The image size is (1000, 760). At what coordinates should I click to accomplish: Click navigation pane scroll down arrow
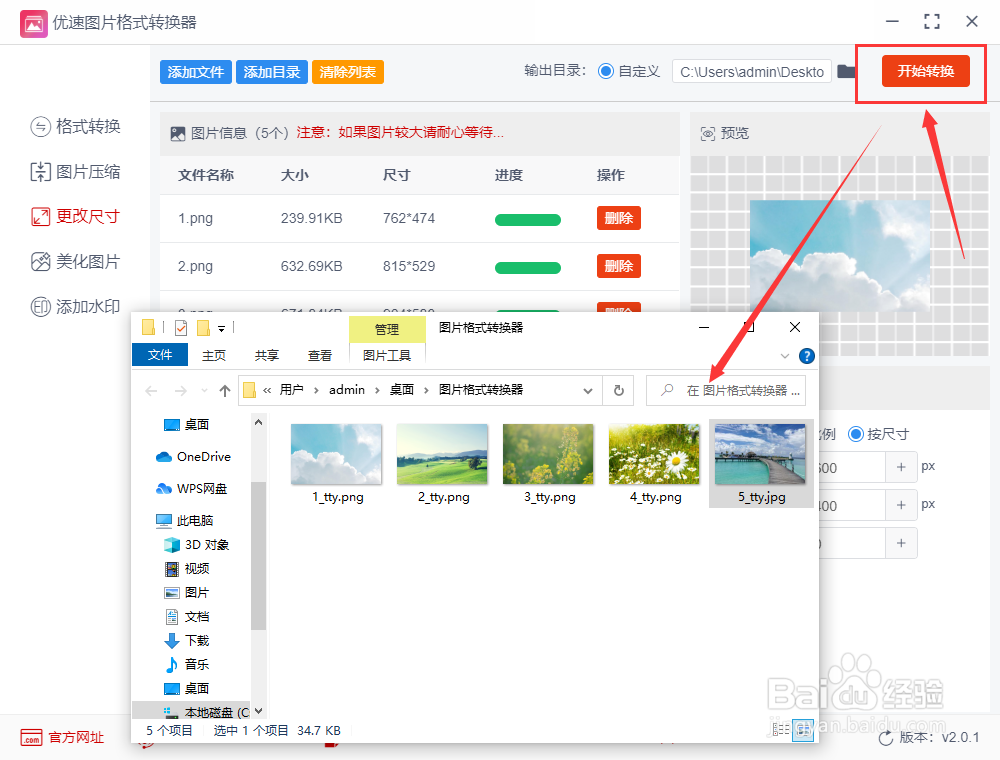pos(258,710)
